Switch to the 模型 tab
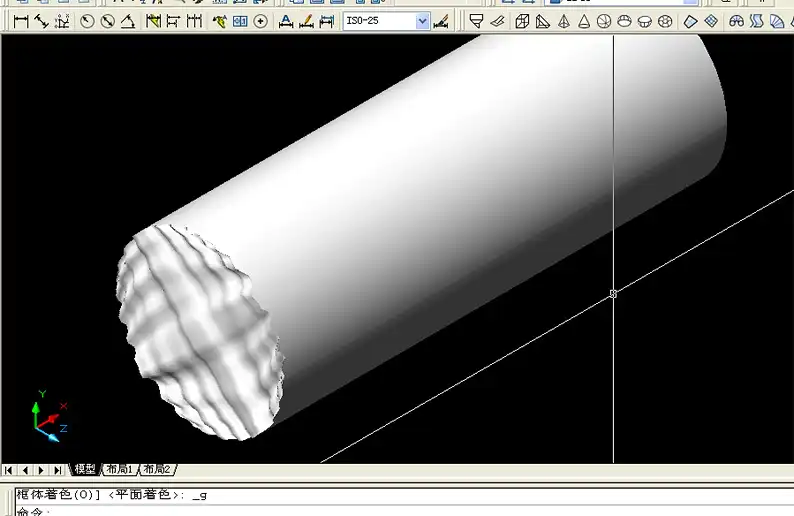Viewport: 794px width, 516px height. point(85,470)
